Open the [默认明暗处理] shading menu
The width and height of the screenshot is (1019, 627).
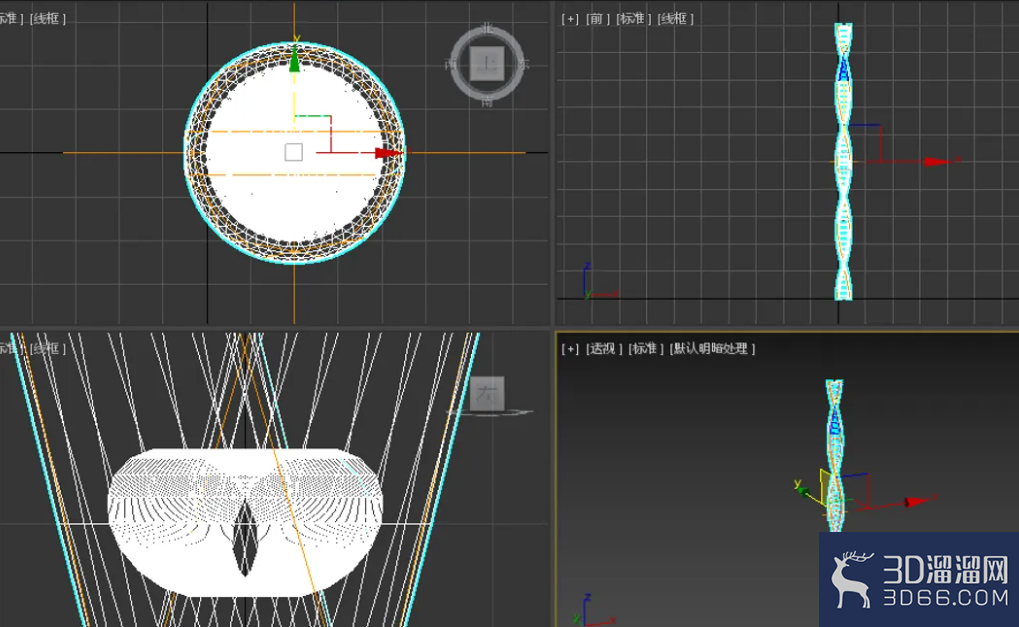[x=712, y=349]
